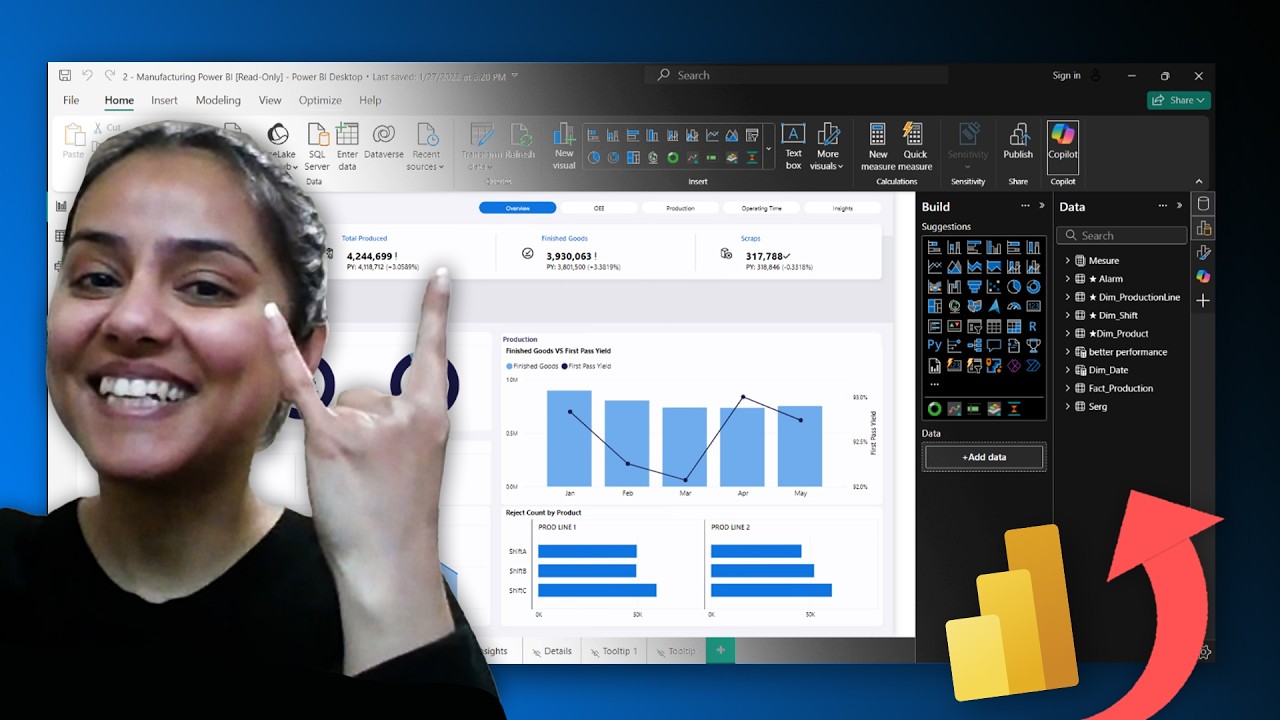Click the trophy Metrics visual icon

1033,345
